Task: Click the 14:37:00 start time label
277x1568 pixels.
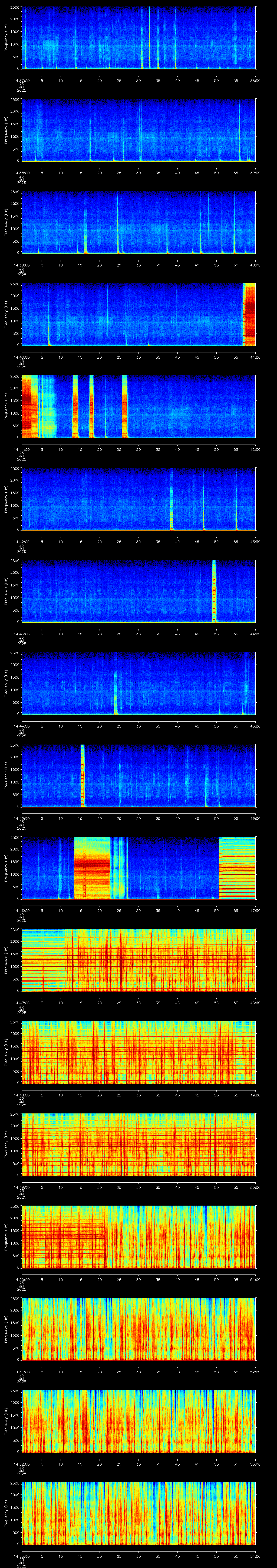Action: coord(21,80)
